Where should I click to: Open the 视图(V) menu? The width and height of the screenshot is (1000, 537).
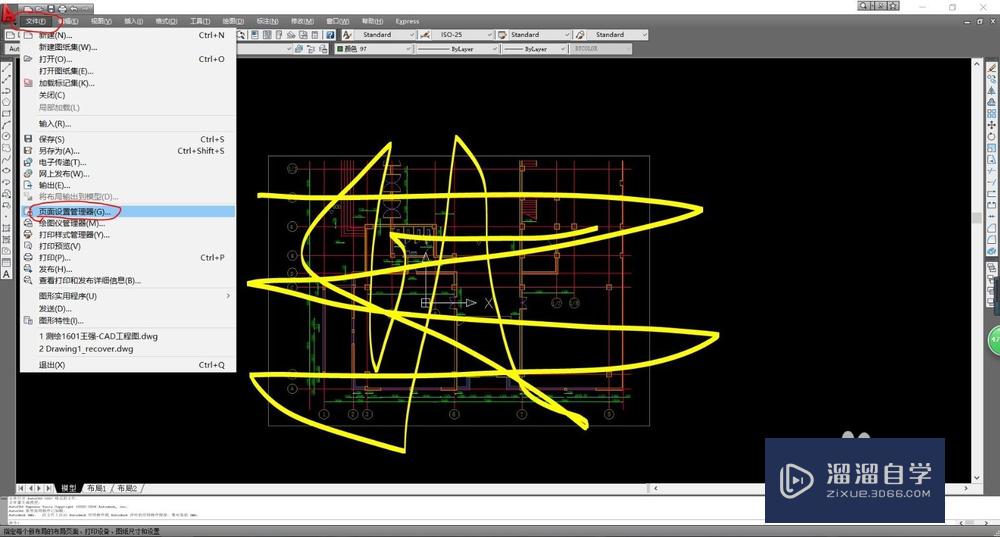tap(101, 21)
